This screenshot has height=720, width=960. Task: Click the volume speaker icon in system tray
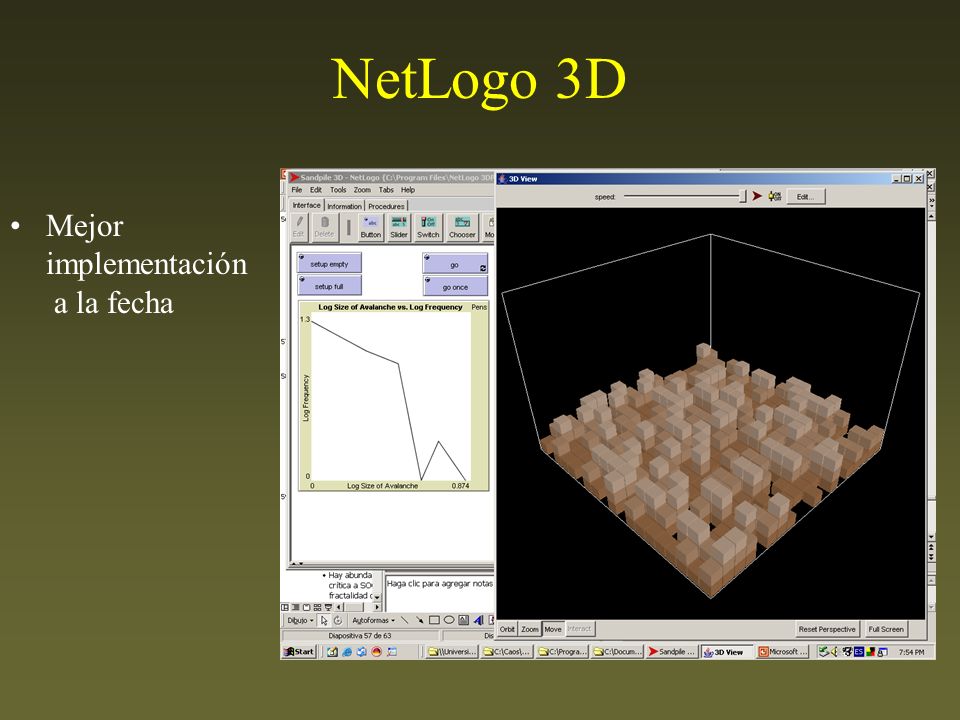coord(833,652)
